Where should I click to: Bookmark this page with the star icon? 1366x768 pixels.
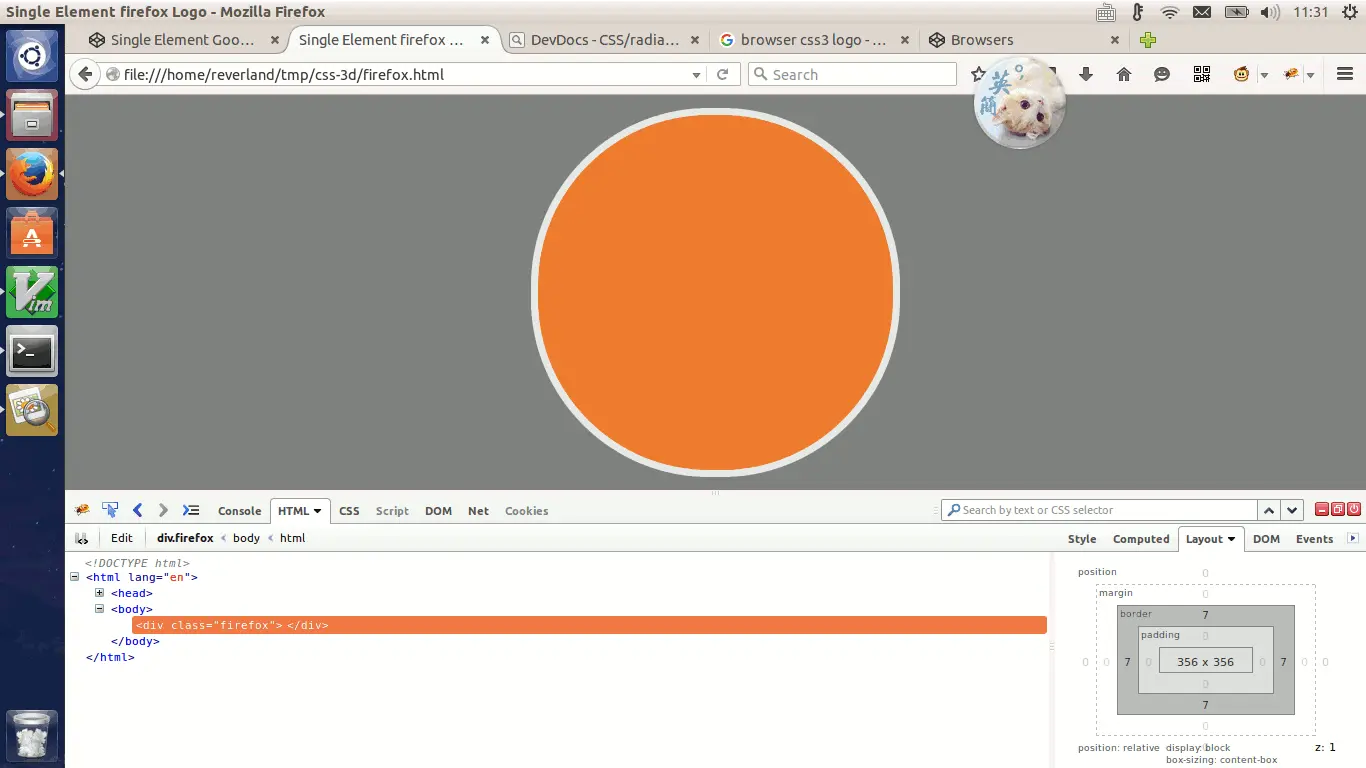point(978,74)
